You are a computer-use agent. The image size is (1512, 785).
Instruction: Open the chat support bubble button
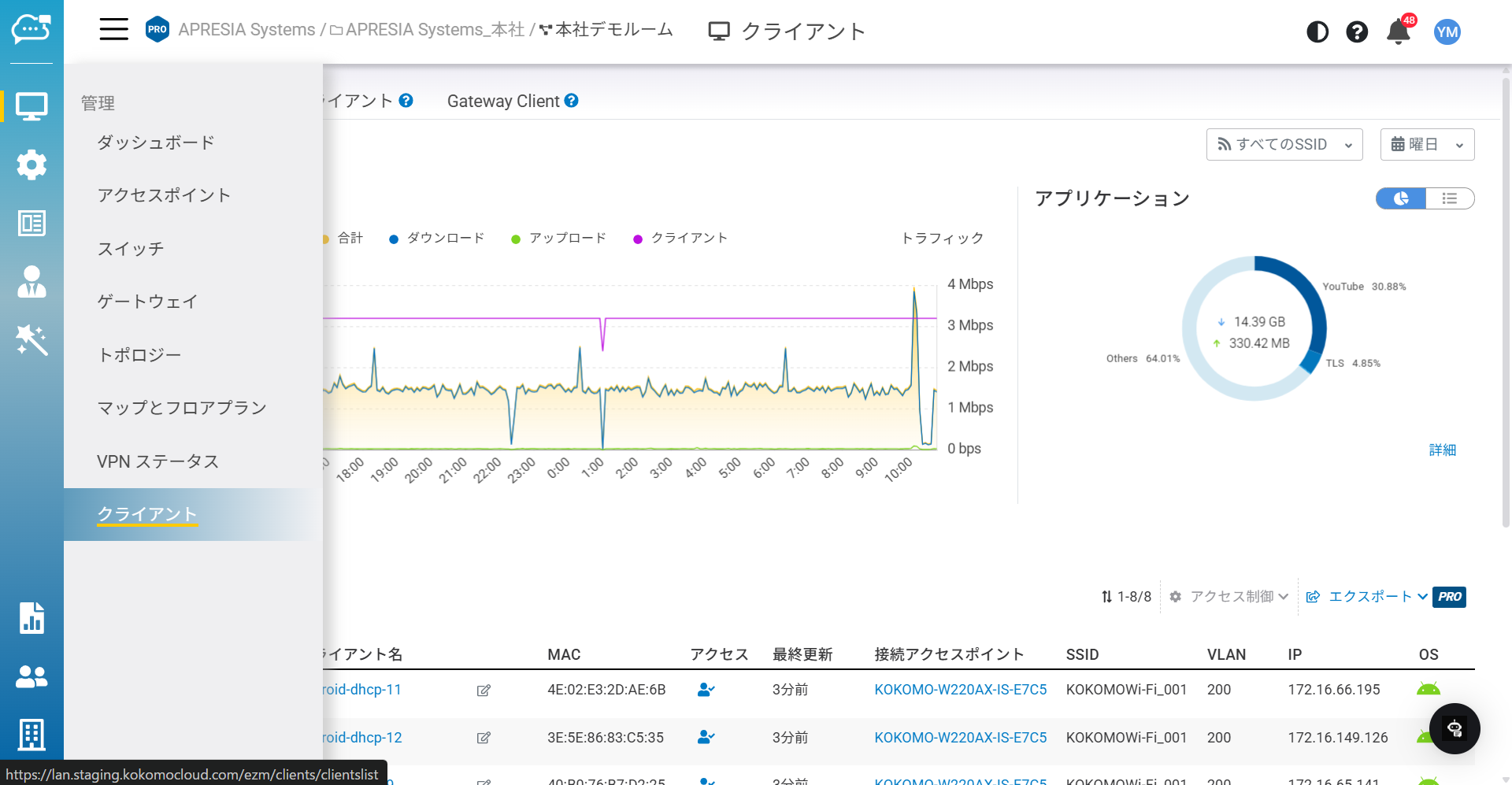coord(1455,728)
